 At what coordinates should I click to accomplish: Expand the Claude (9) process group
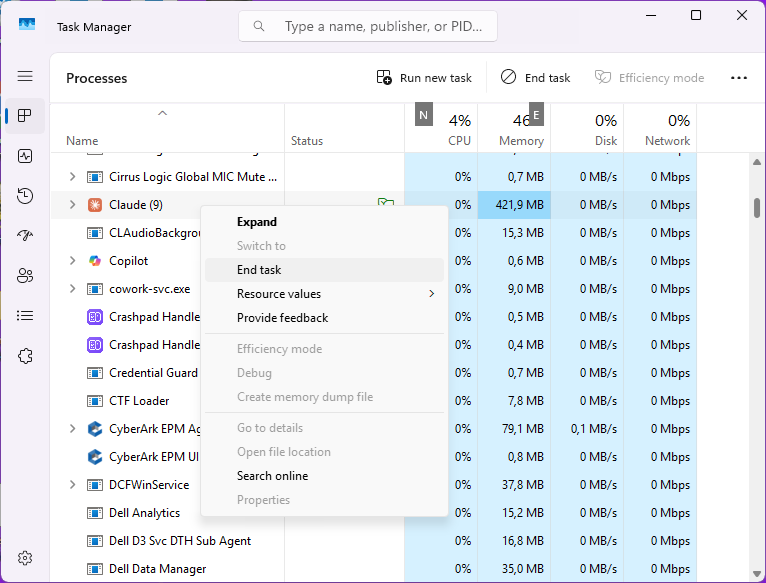coord(72,204)
